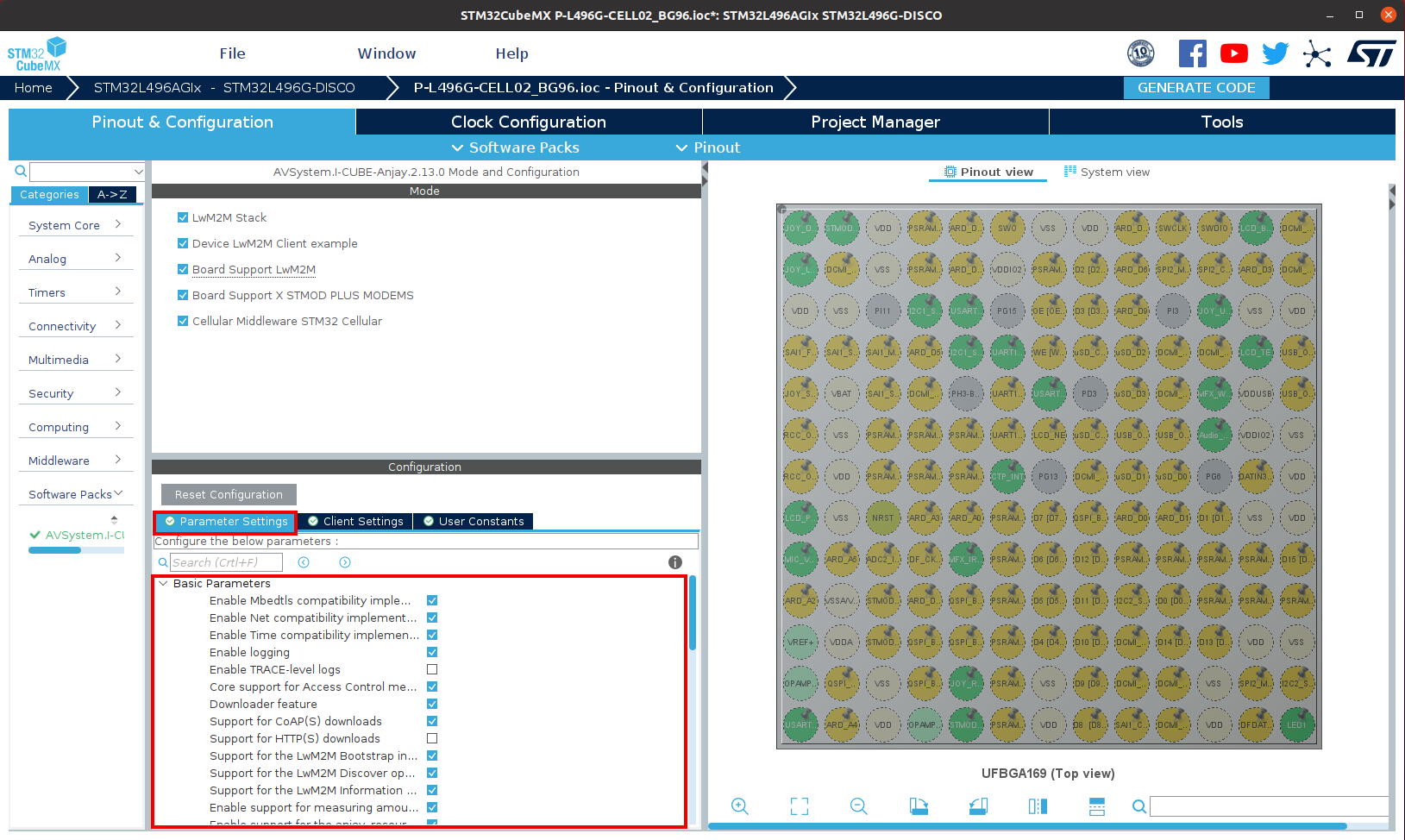Image resolution: width=1405 pixels, height=840 pixels.
Task: Fit the chip to the view
Action: (x=800, y=806)
